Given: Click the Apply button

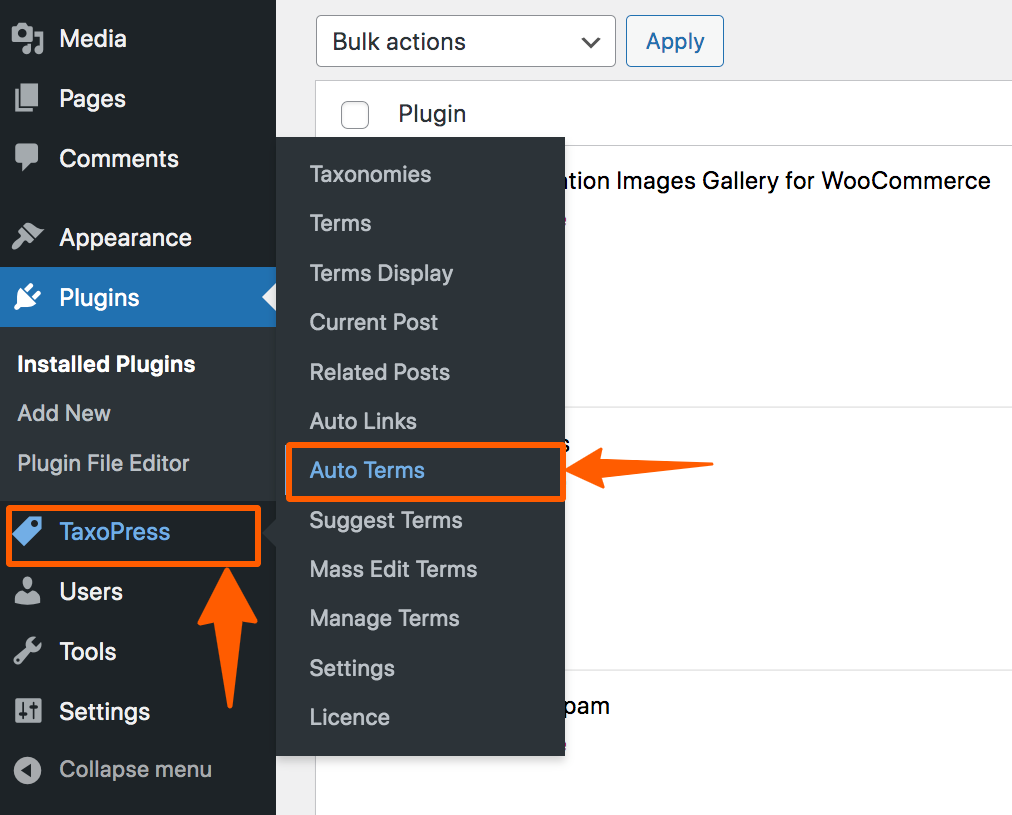Looking at the screenshot, I should pyautogui.click(x=674, y=41).
